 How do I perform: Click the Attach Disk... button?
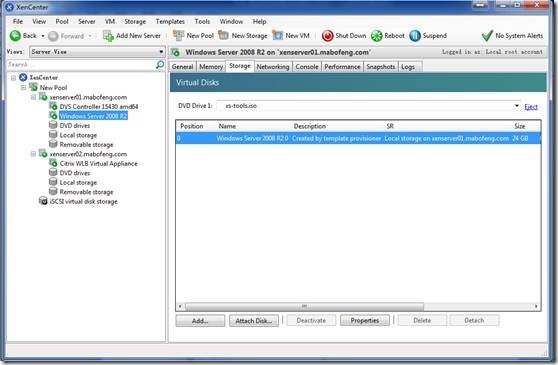[x=254, y=321]
